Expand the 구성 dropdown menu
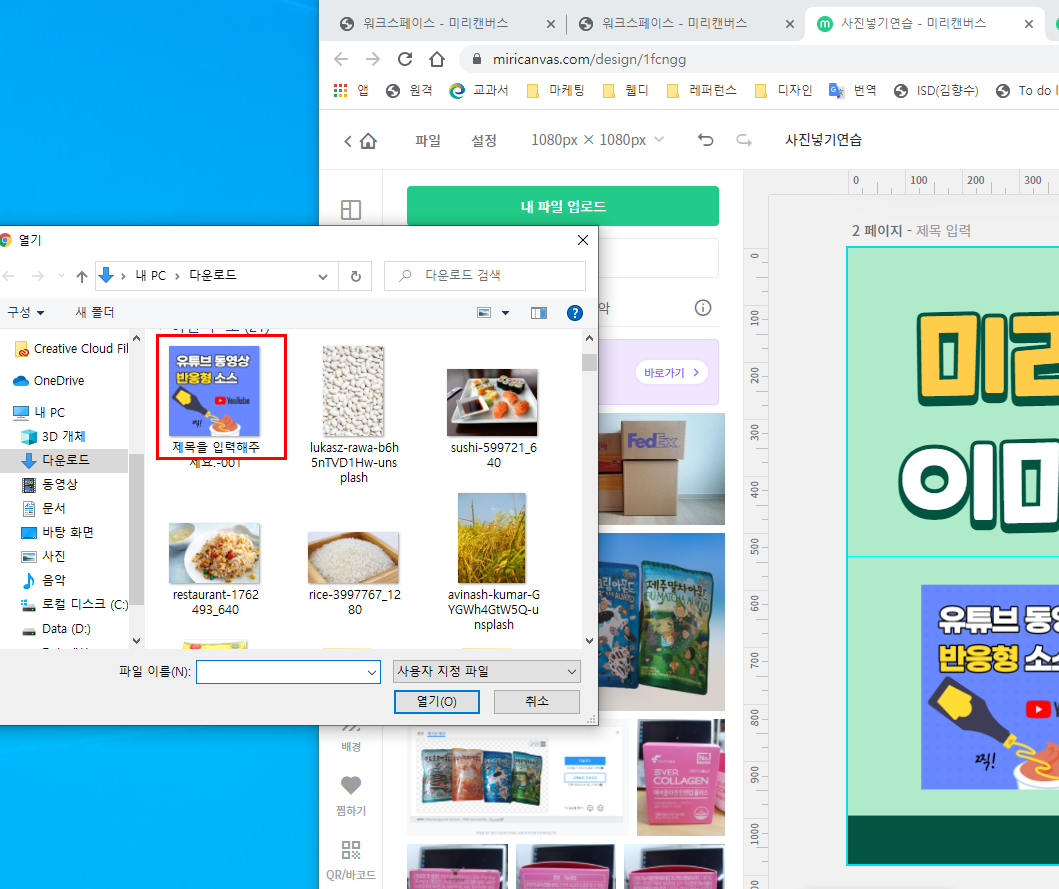The image size is (1059, 889). tap(26, 312)
